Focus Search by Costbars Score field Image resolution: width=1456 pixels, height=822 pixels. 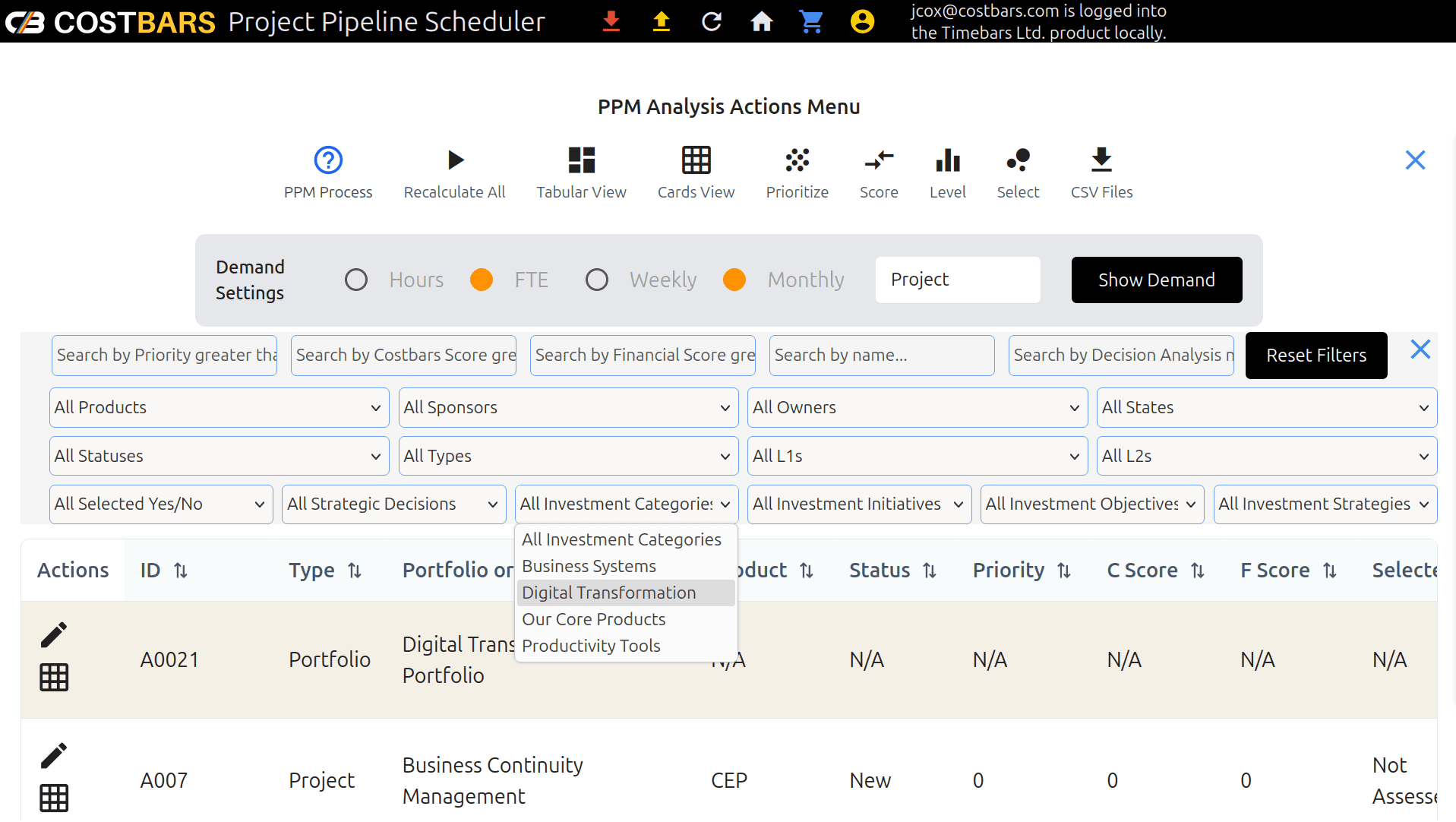404,356
